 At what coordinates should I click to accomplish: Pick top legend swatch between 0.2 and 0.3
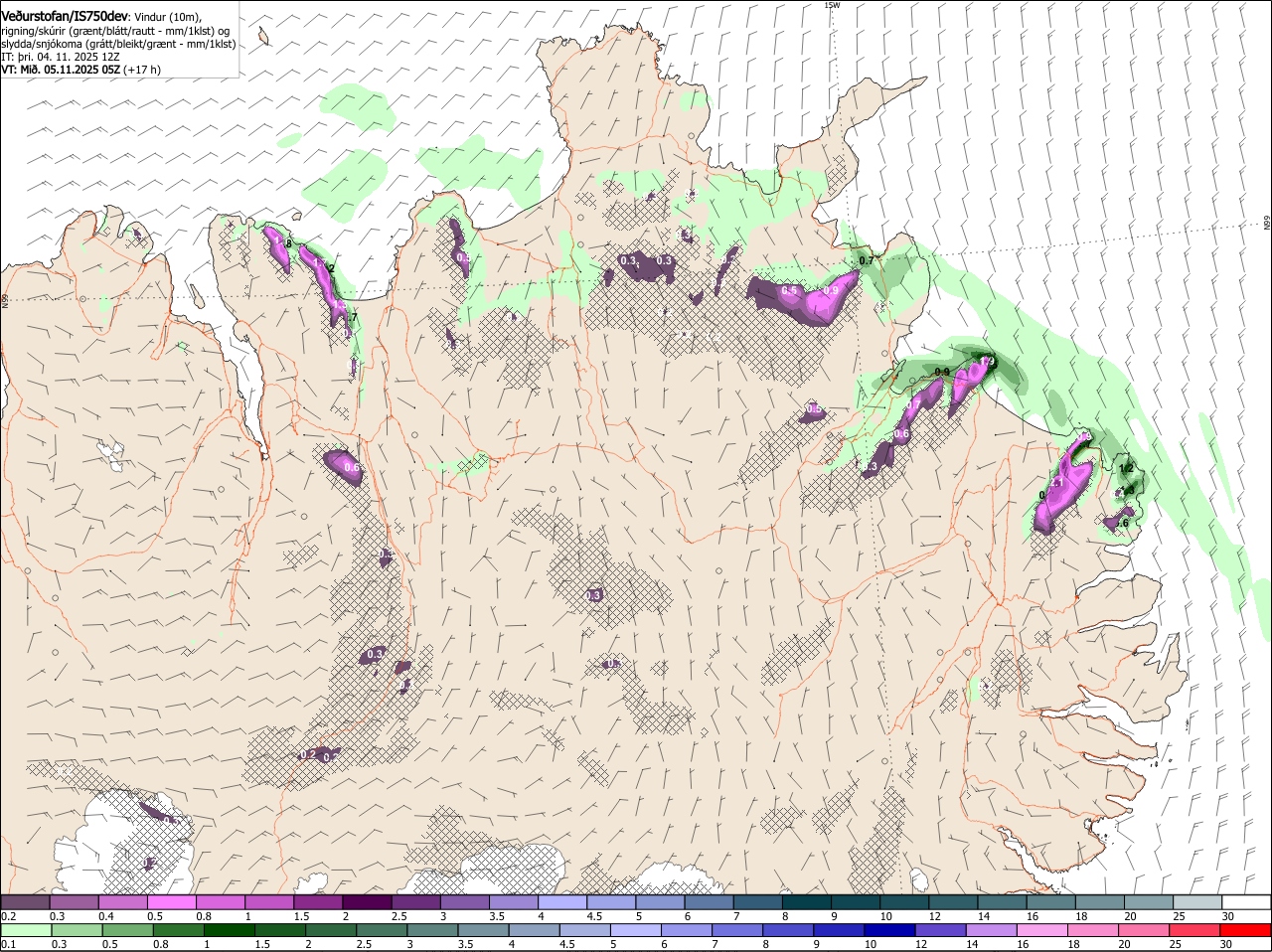tap(25, 902)
